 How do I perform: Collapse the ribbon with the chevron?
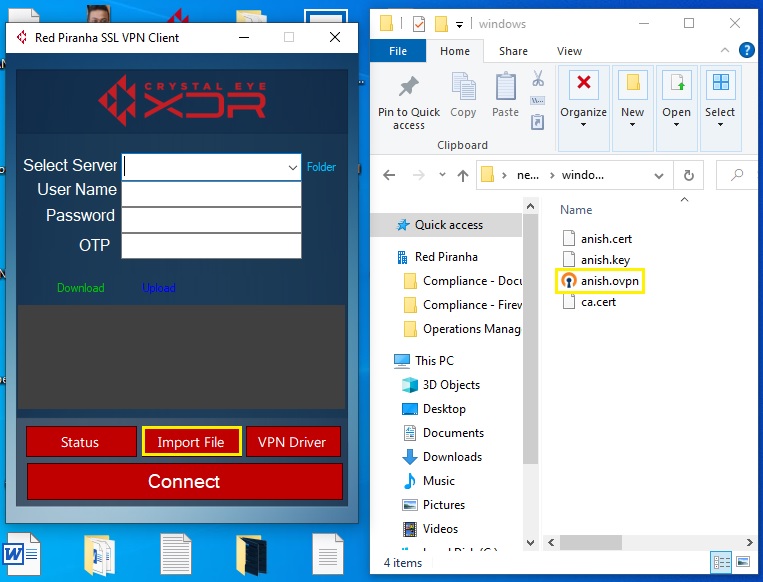tap(725, 50)
